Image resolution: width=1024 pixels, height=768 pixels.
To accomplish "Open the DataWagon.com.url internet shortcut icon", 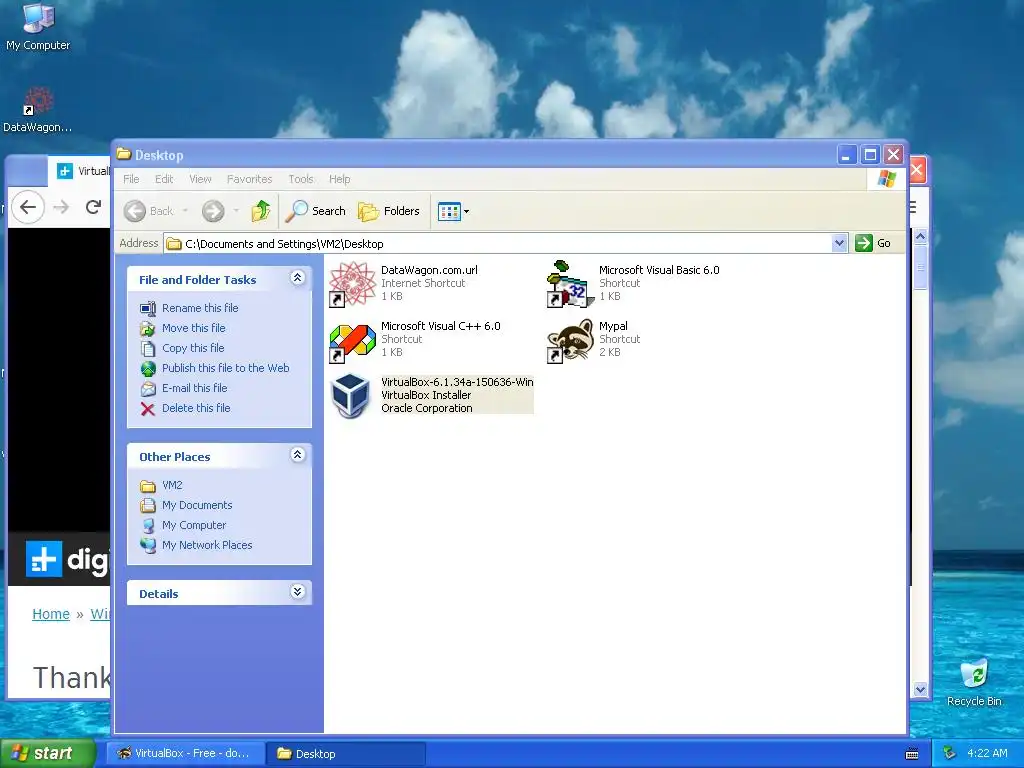I will [352, 284].
